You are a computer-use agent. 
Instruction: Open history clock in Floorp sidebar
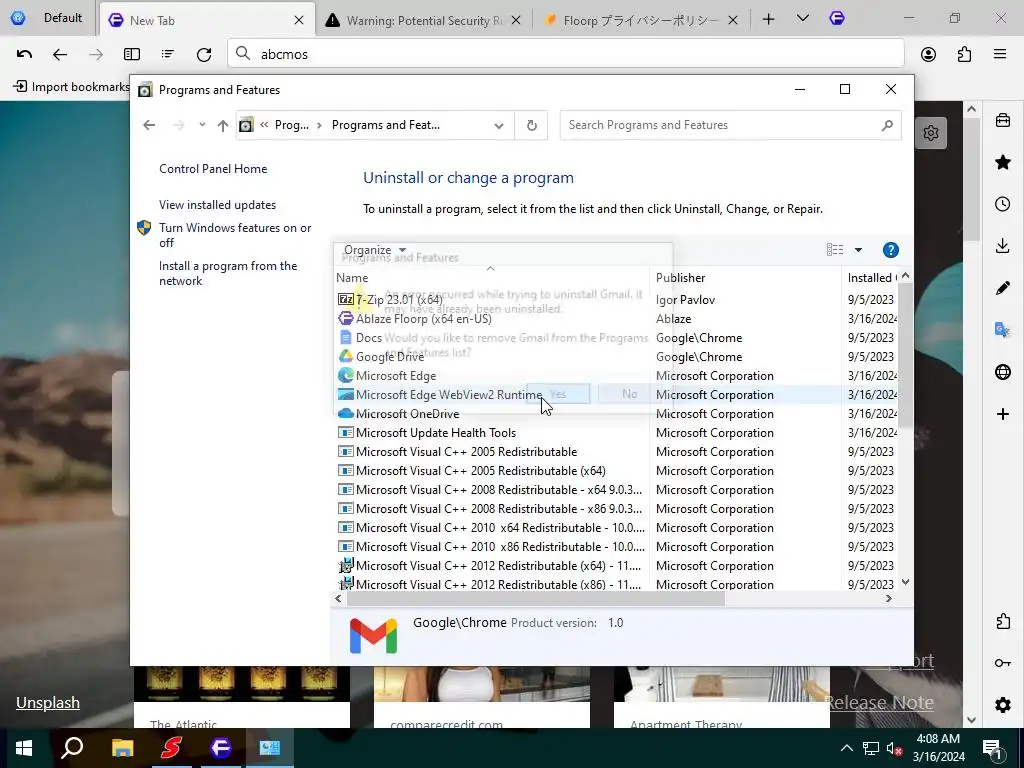[1002, 204]
